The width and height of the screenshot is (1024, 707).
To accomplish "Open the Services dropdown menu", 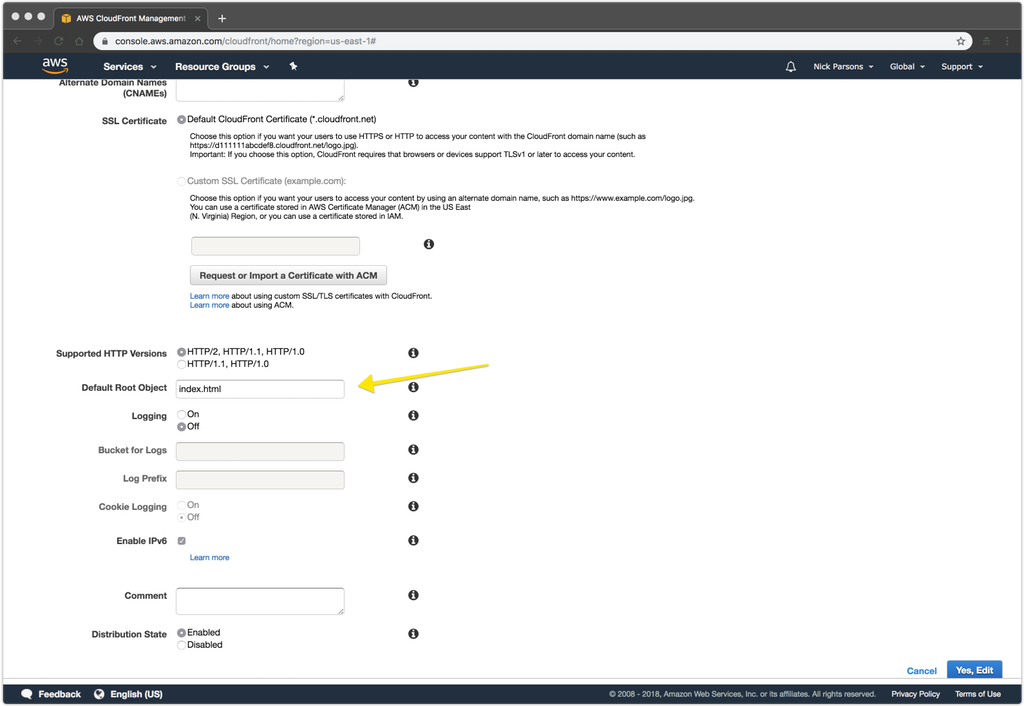I will click(x=130, y=67).
